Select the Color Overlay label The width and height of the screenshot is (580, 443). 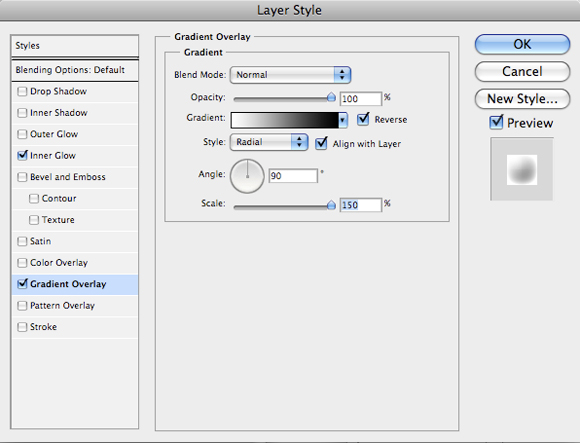(x=59, y=263)
